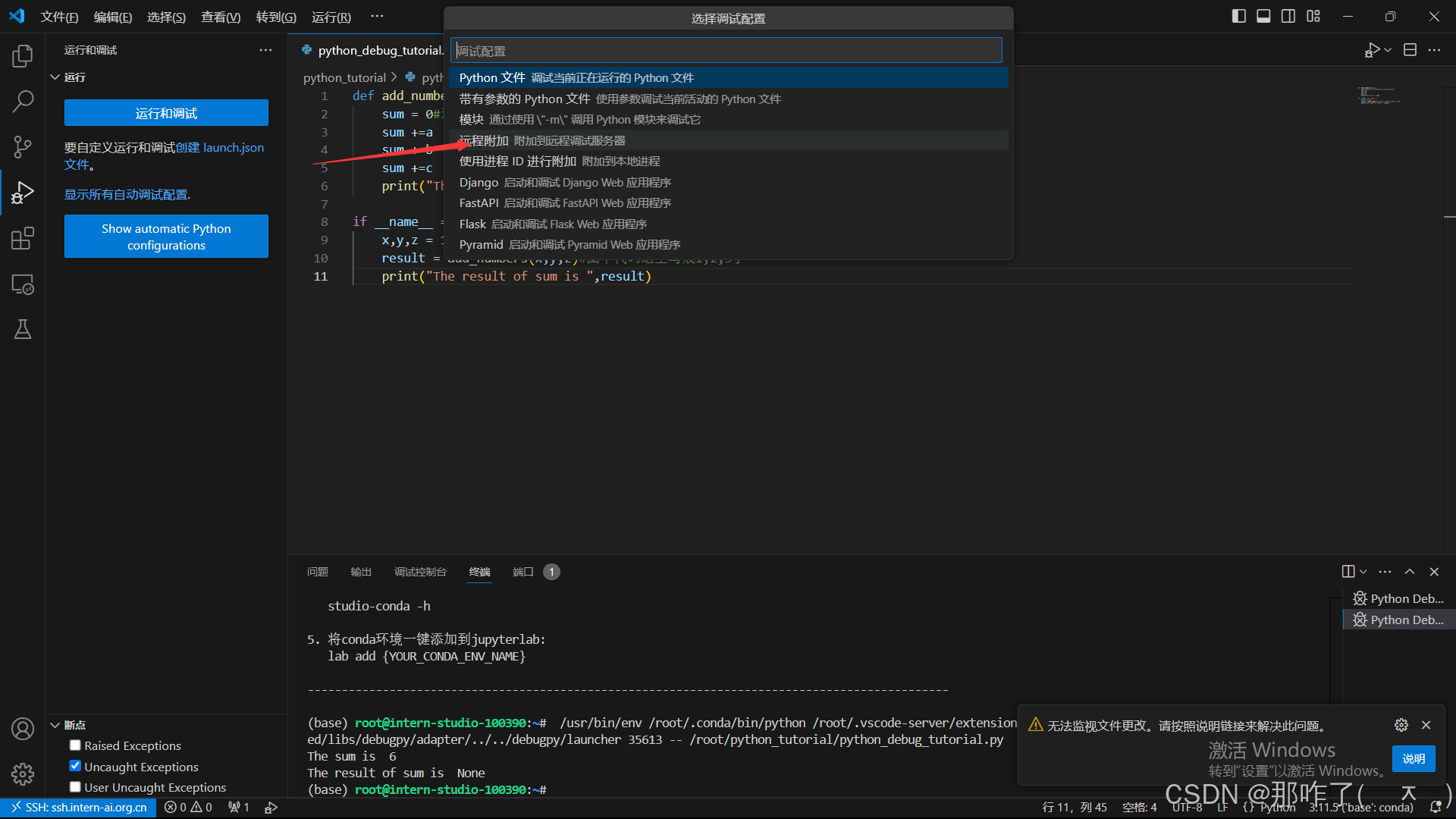Switch to the 调试控制台 tab
Image resolution: width=1456 pixels, height=819 pixels.
[421, 572]
